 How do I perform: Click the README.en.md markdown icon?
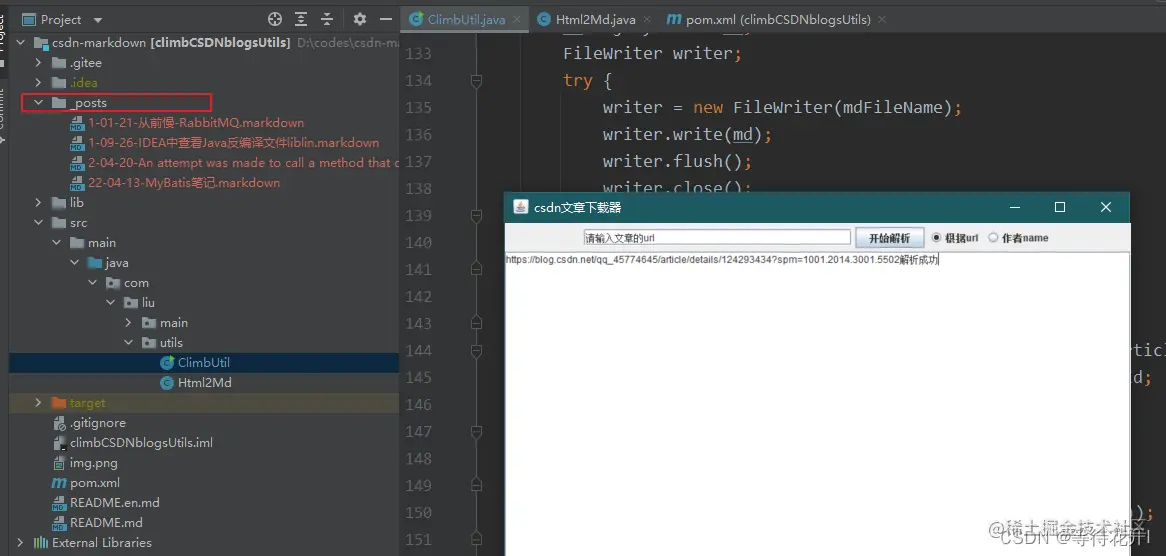[59, 503]
